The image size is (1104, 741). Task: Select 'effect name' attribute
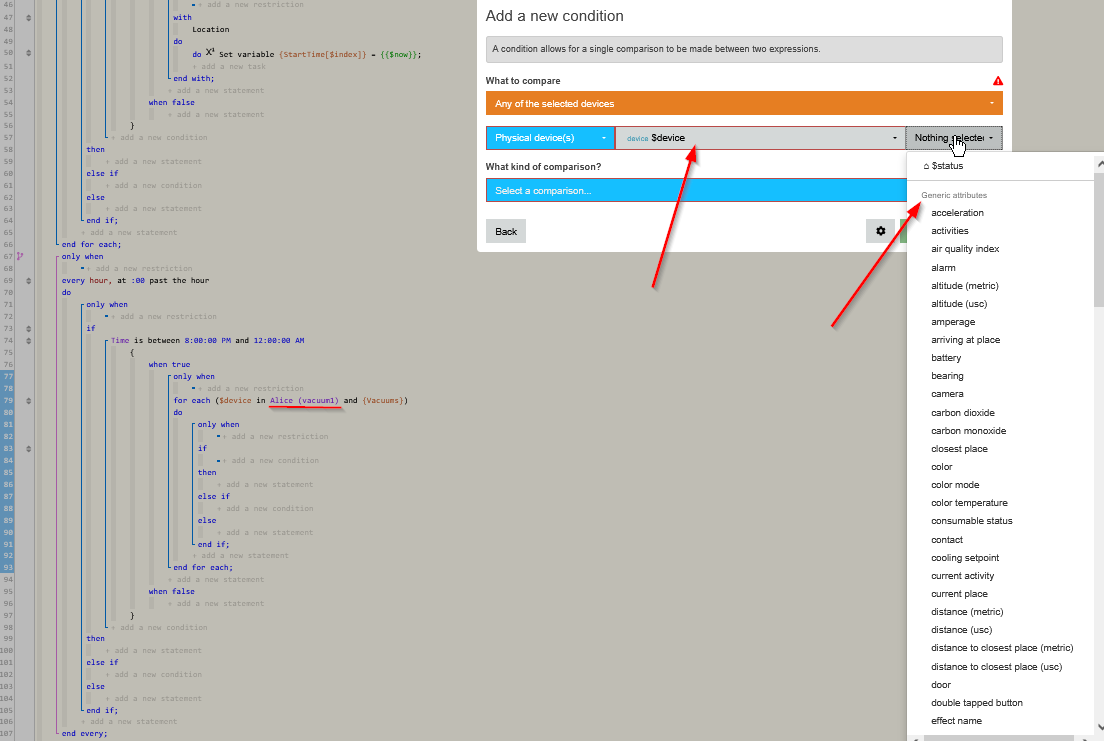coord(956,721)
